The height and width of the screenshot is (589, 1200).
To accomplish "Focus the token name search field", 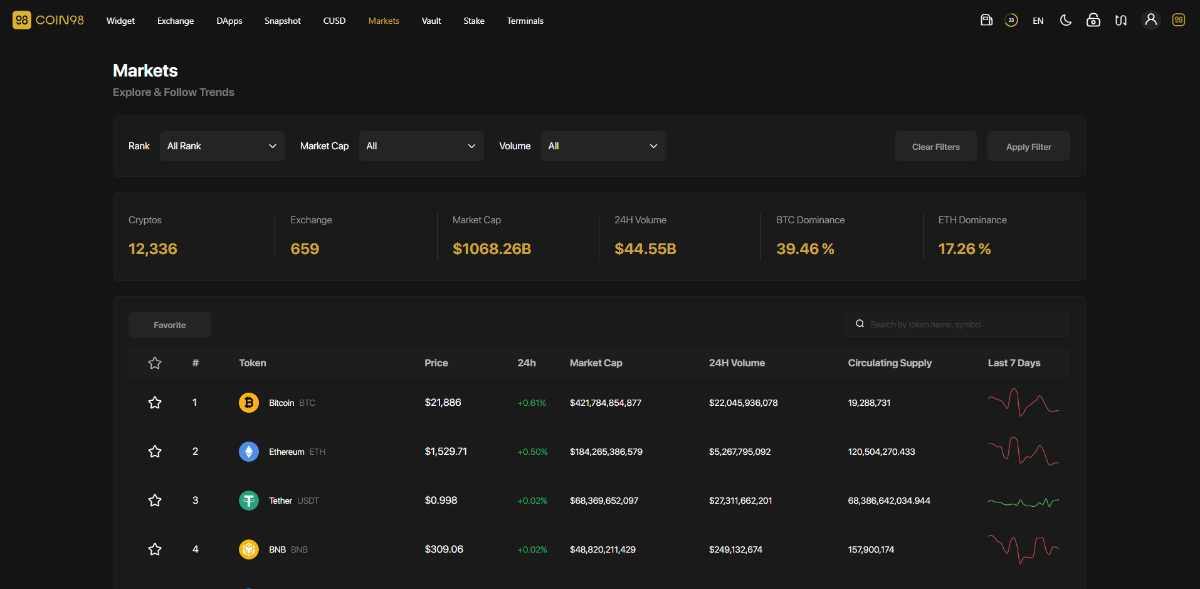I will tap(957, 324).
